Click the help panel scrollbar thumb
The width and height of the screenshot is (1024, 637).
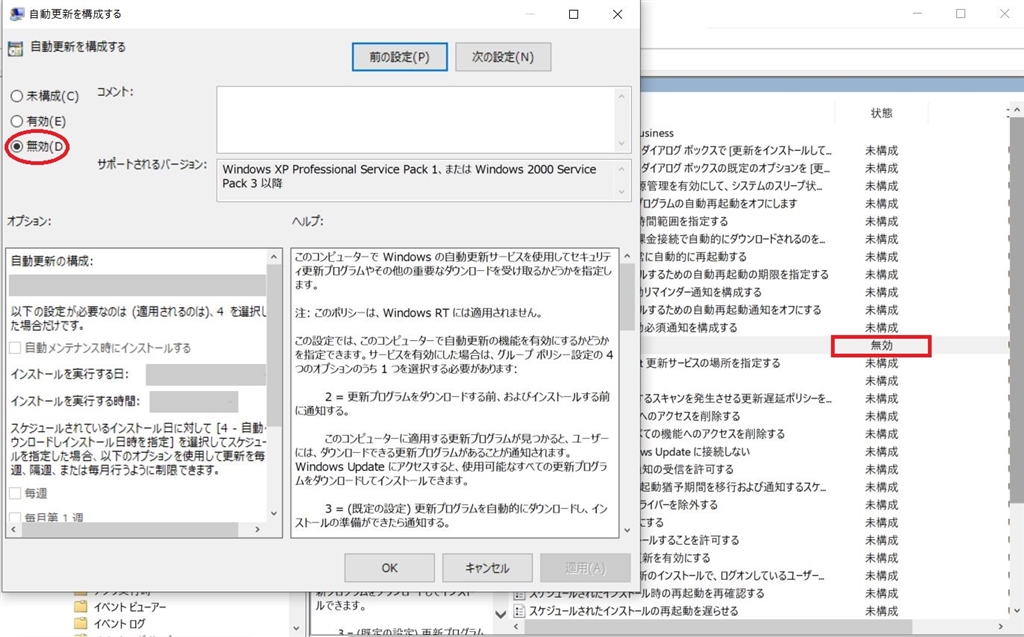(627, 297)
